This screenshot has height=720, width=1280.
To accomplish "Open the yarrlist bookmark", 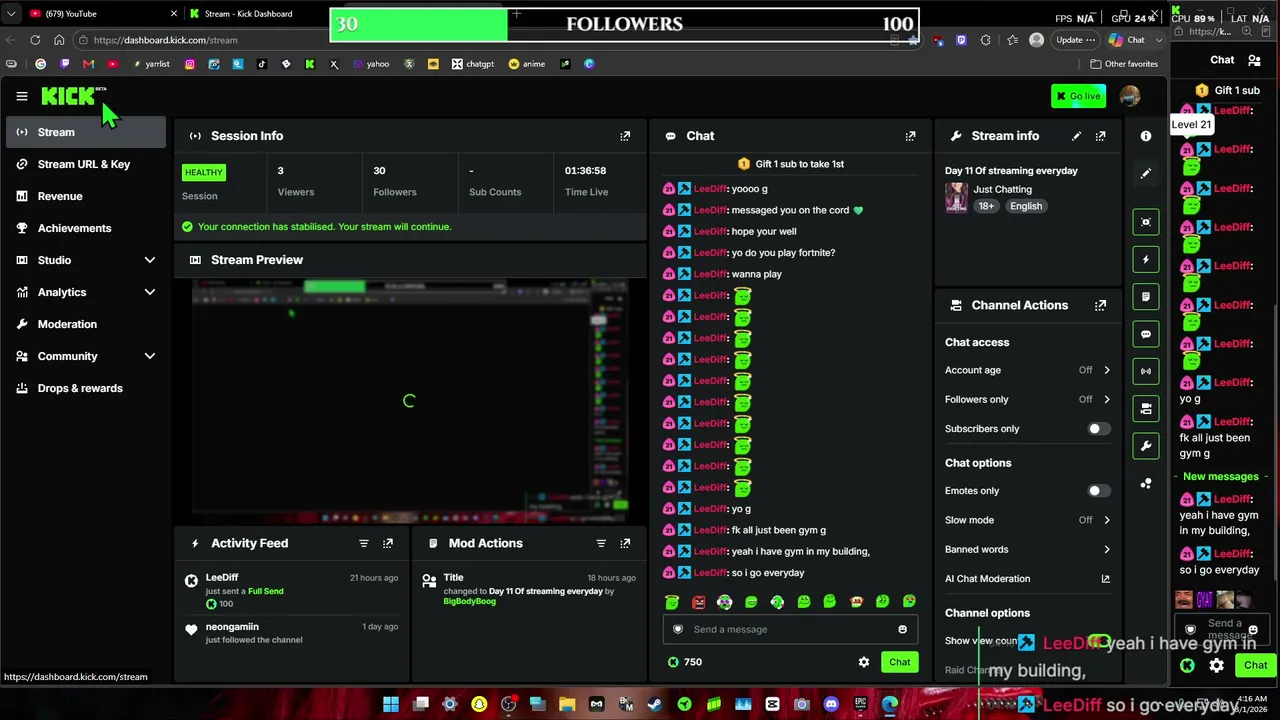I will pos(150,64).
